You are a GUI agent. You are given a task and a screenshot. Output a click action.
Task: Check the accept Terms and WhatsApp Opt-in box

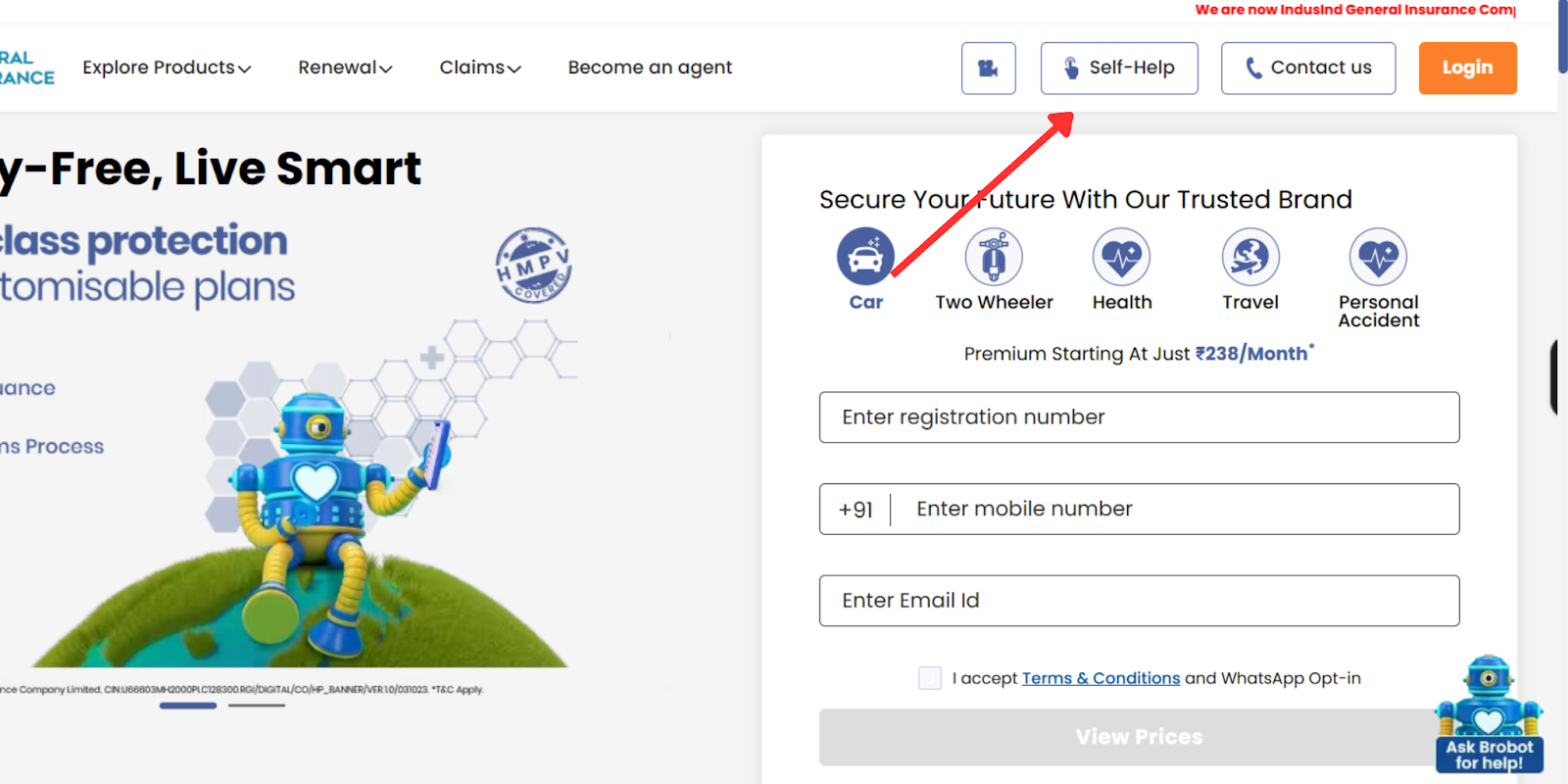929,677
